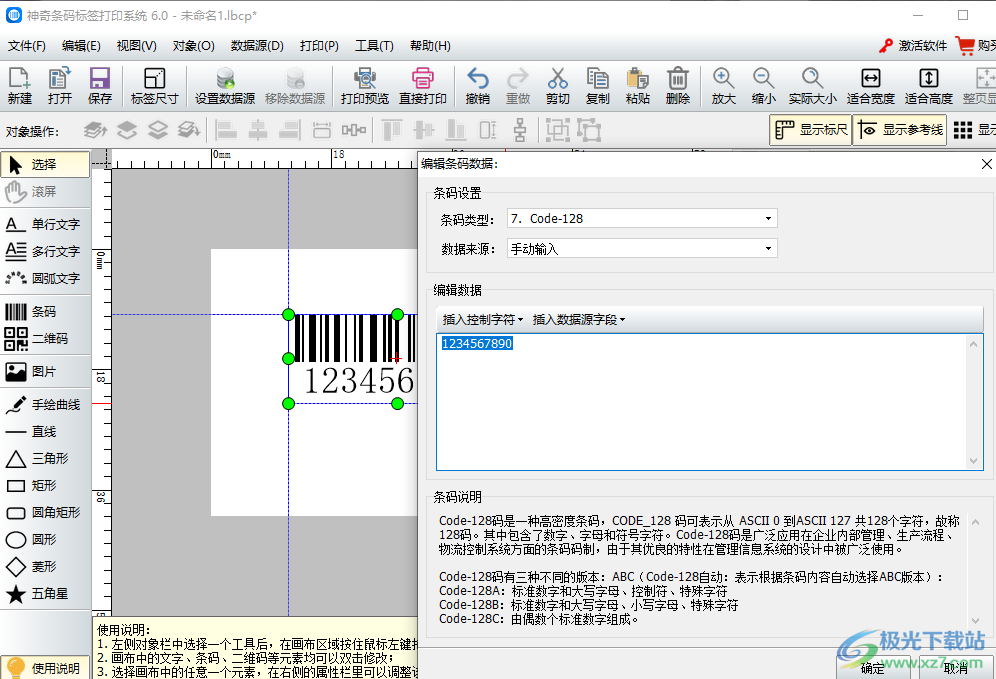Click the 激活软件 activate software link
This screenshot has width=996, height=679.
[913, 46]
